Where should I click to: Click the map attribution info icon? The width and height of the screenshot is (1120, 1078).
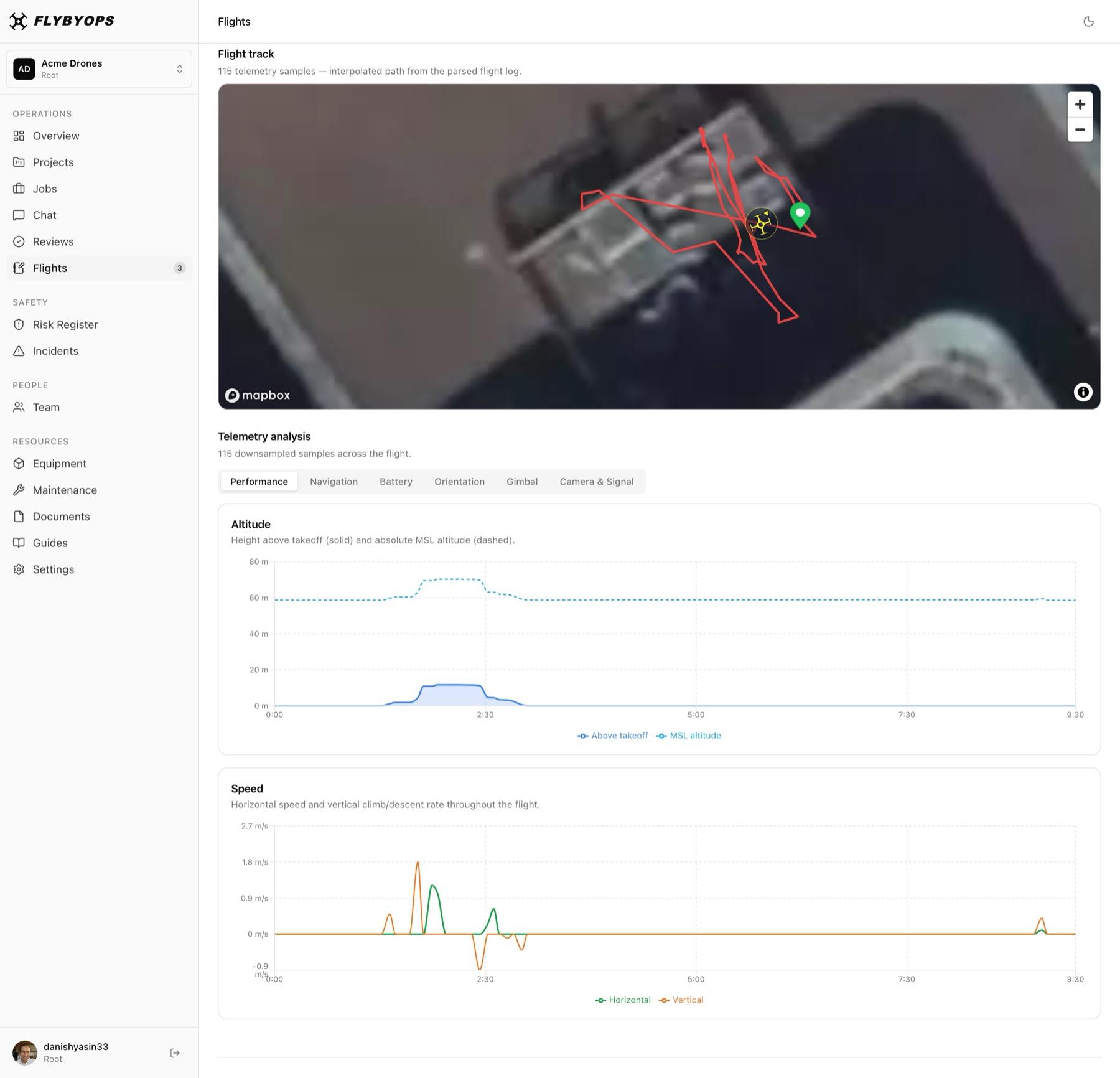point(1083,392)
